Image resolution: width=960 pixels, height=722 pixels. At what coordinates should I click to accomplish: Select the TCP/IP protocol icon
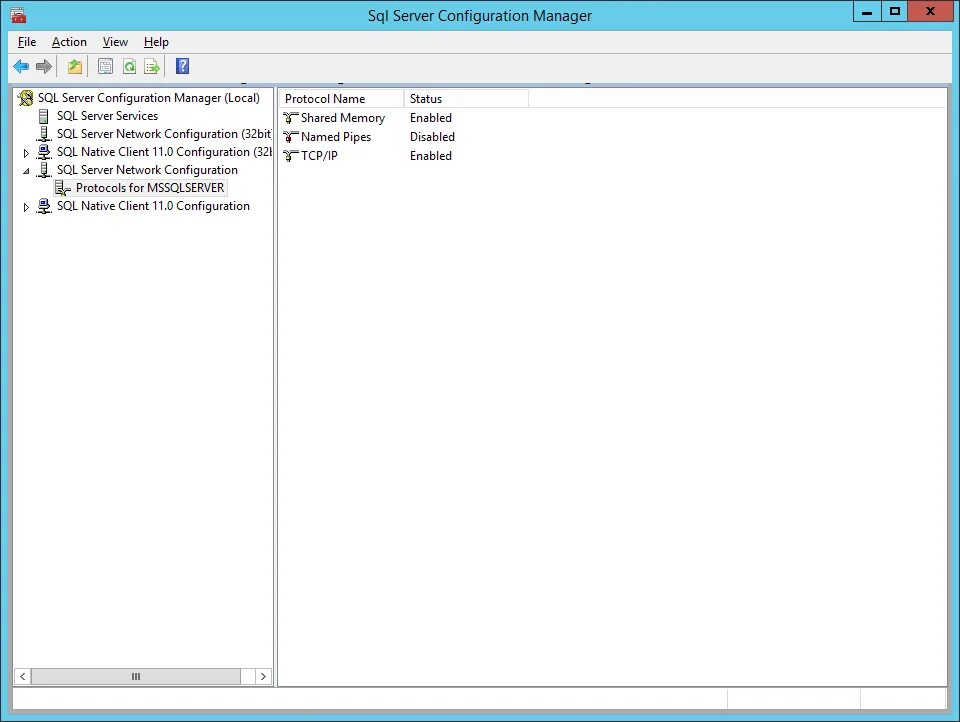click(290, 156)
